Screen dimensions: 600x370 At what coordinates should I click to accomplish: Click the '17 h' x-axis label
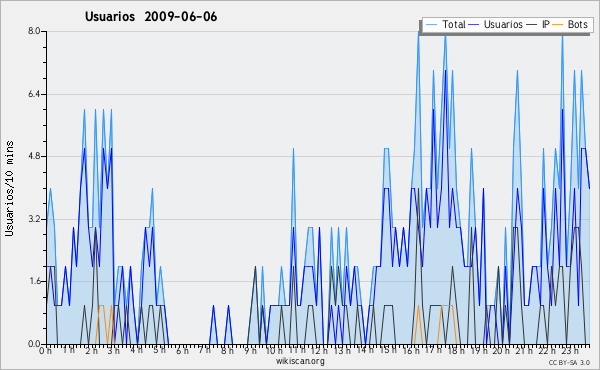433,350
